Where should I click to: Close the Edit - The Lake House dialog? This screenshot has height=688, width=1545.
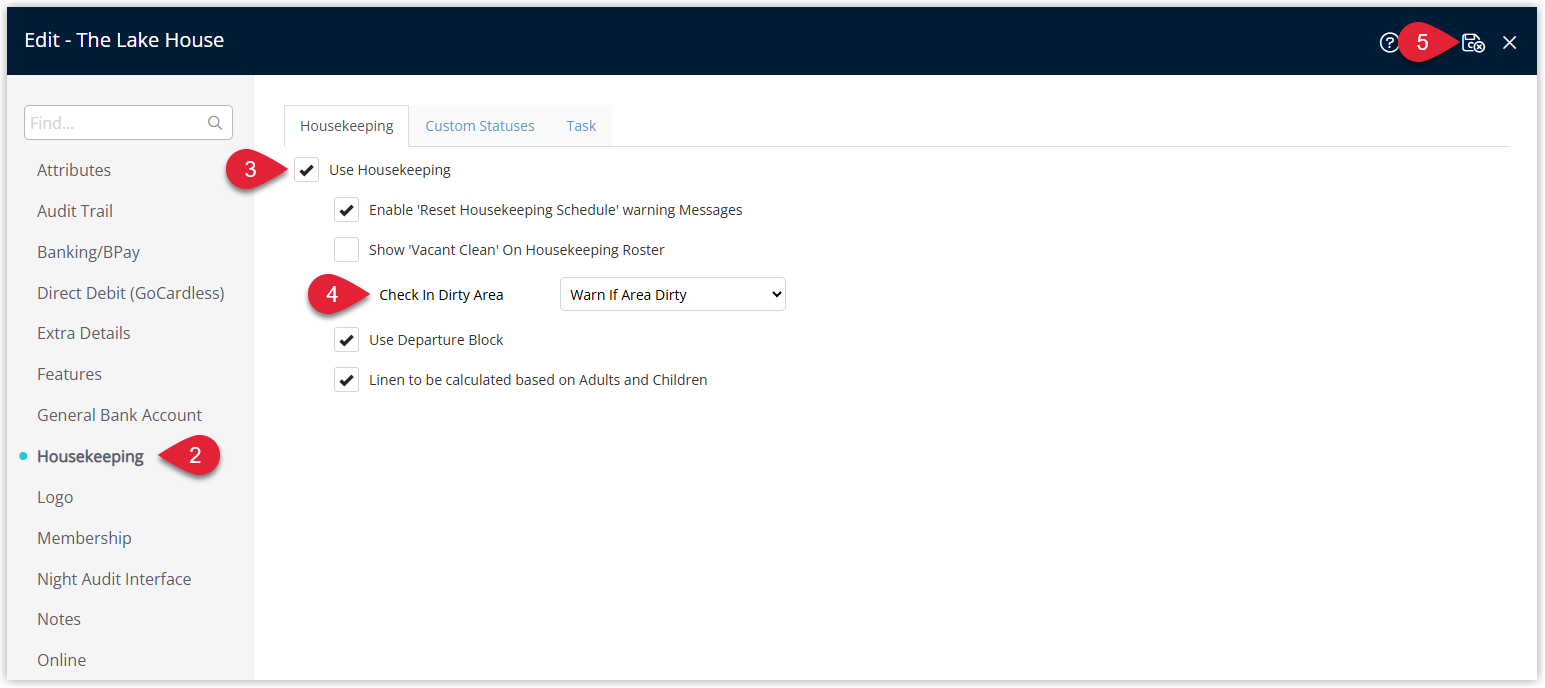1510,43
